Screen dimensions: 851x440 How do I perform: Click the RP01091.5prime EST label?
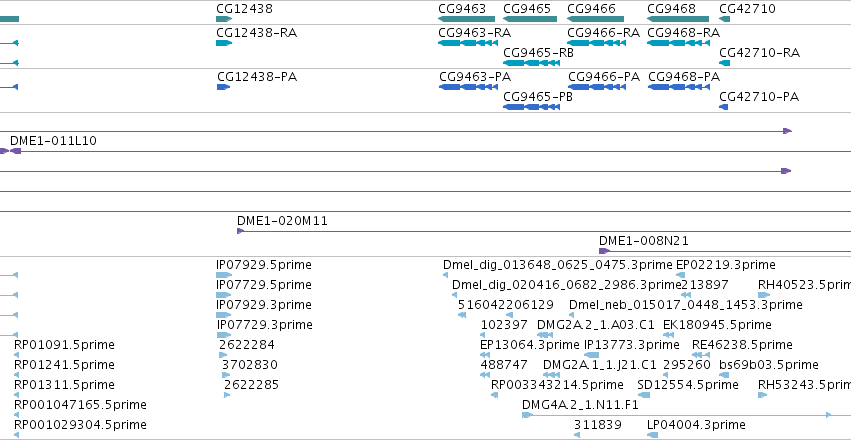(64, 345)
